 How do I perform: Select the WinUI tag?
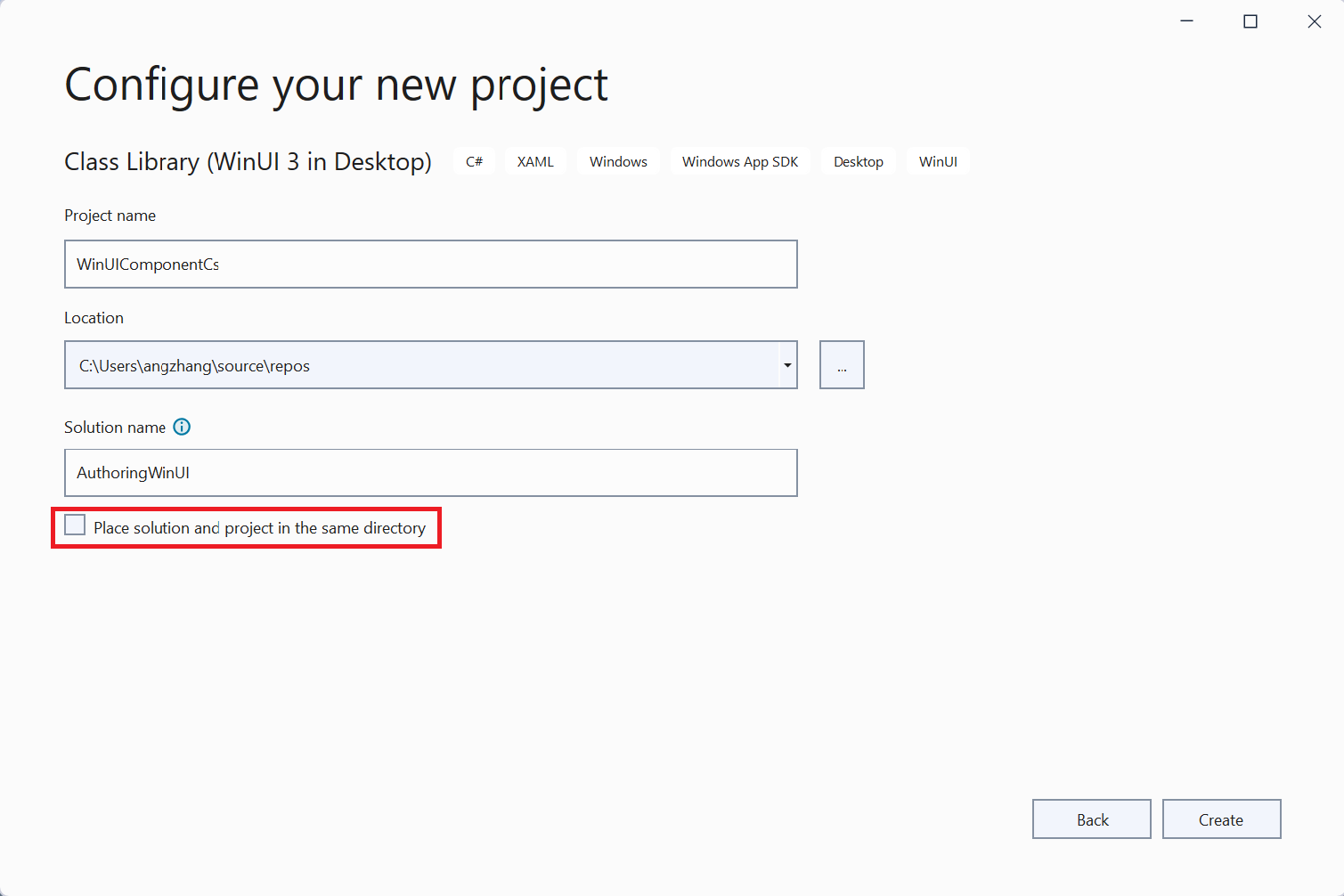tap(938, 161)
